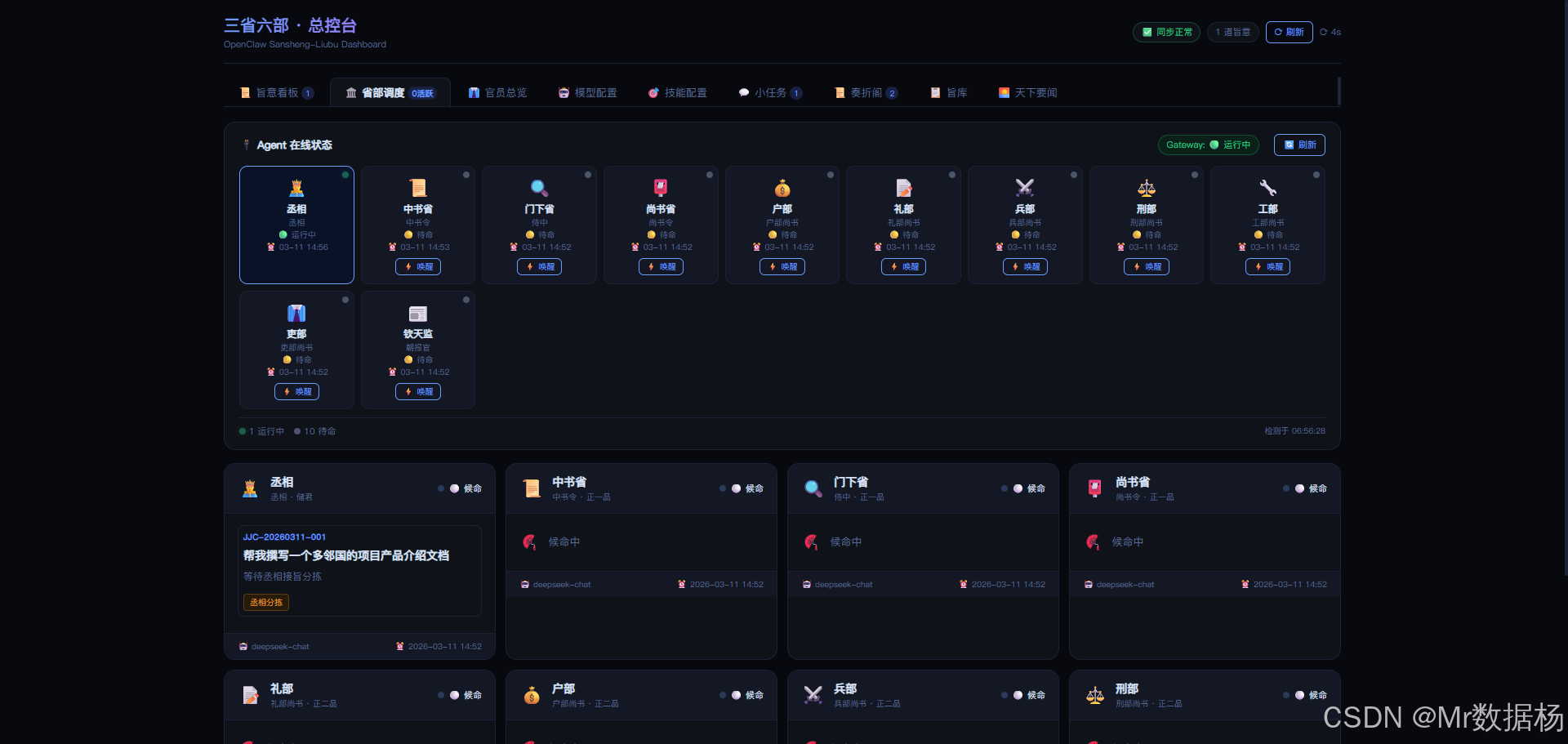Click the magnifier icon on the 侍中 · 正一品 card
Screen dimensions: 1568x744
[x=813, y=488]
